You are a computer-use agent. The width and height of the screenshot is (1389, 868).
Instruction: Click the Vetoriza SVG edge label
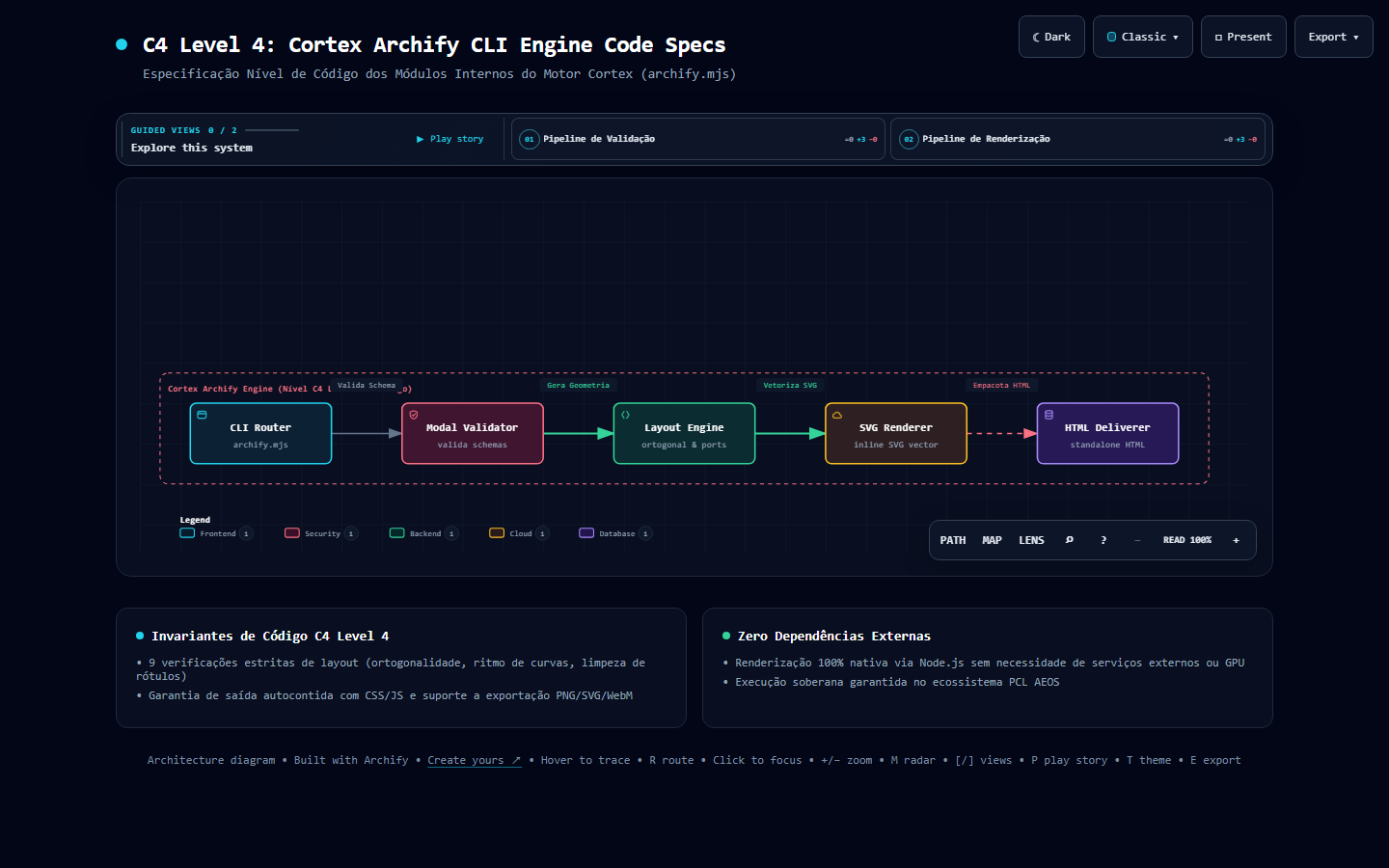(790, 385)
